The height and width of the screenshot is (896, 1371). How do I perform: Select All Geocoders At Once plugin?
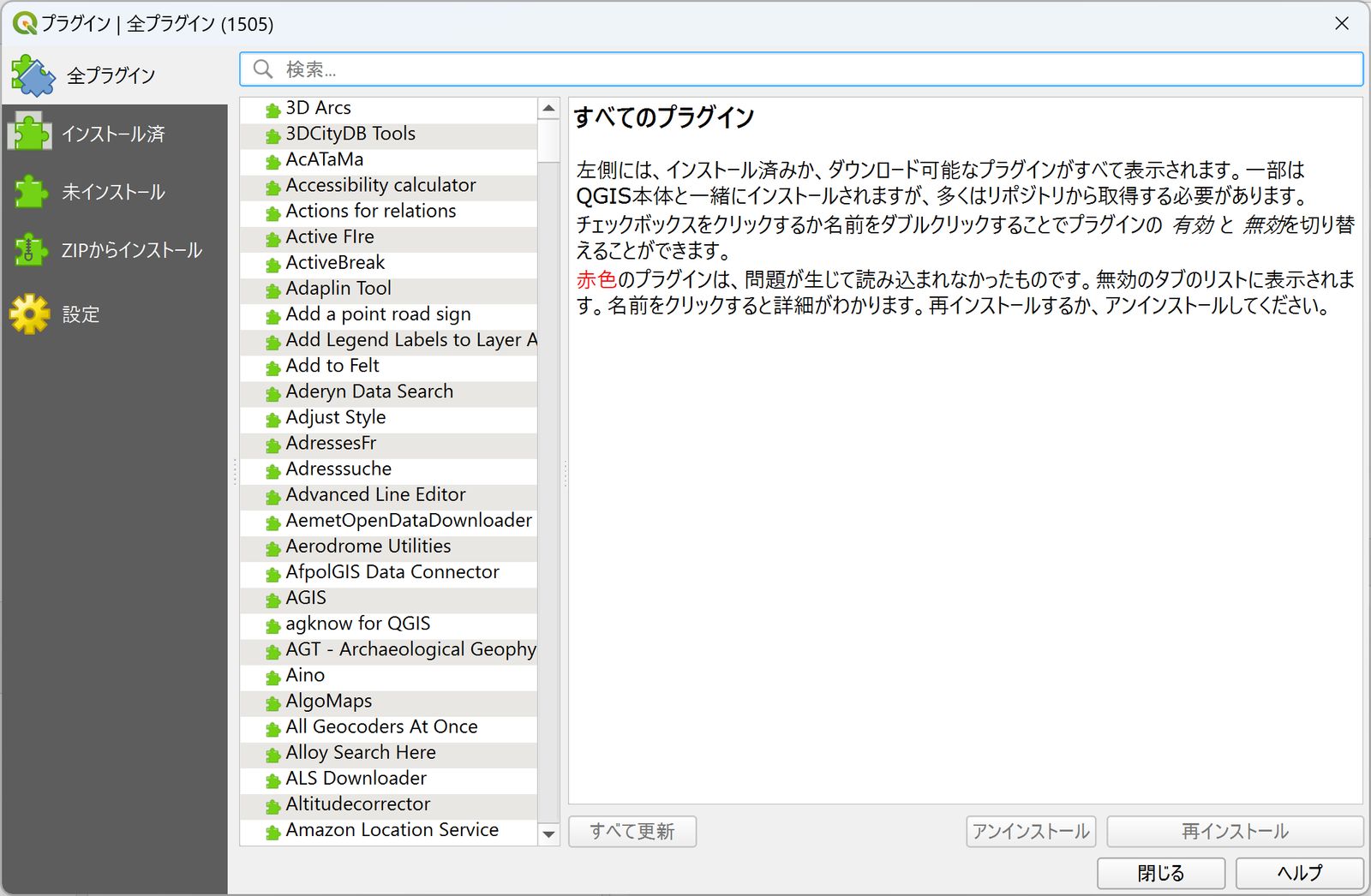pyautogui.click(x=389, y=728)
